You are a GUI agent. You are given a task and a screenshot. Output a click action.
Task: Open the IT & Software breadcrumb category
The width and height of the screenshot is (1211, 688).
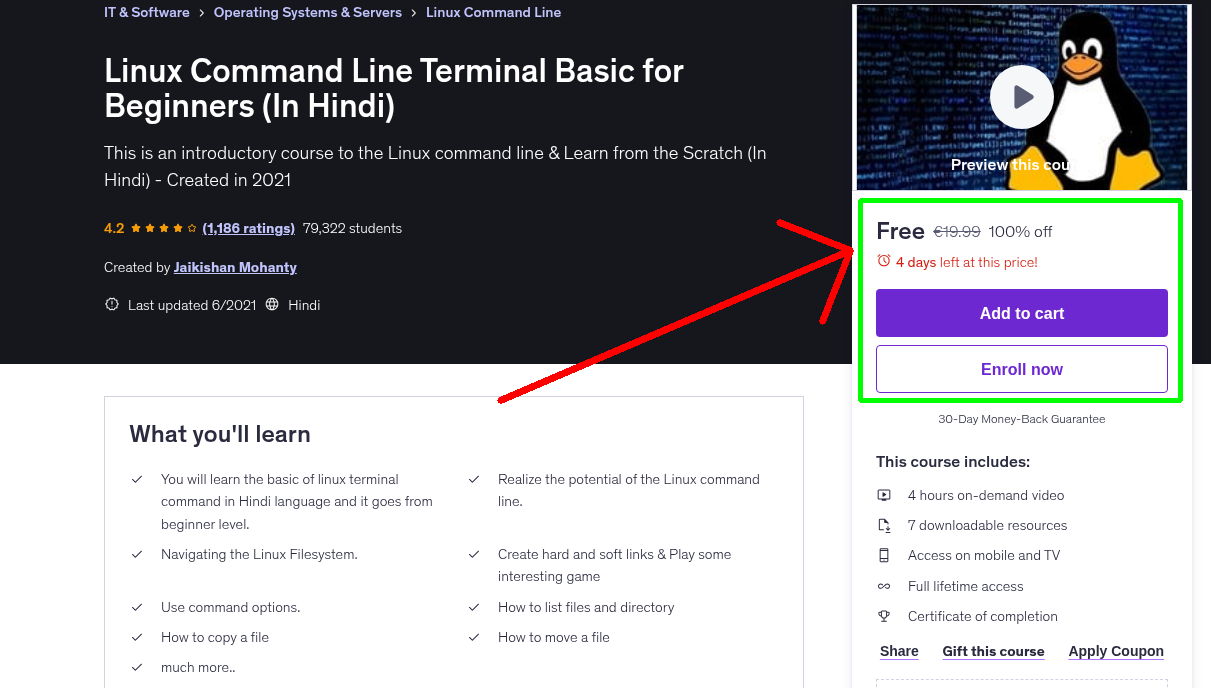146,12
